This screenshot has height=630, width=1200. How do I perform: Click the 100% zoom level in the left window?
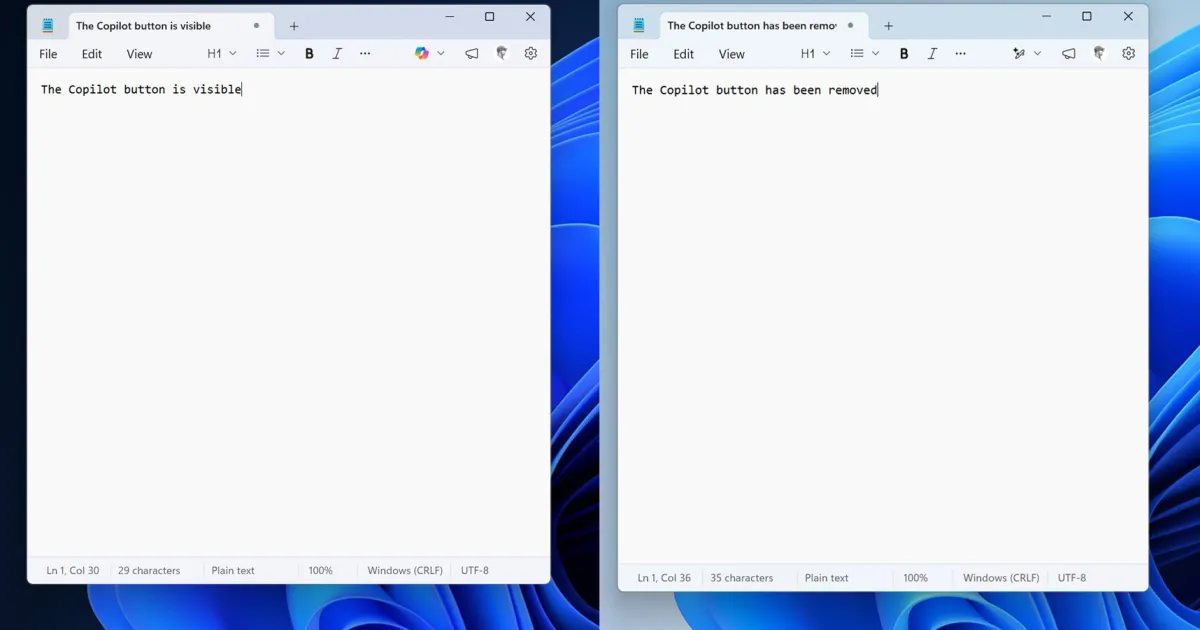(320, 571)
